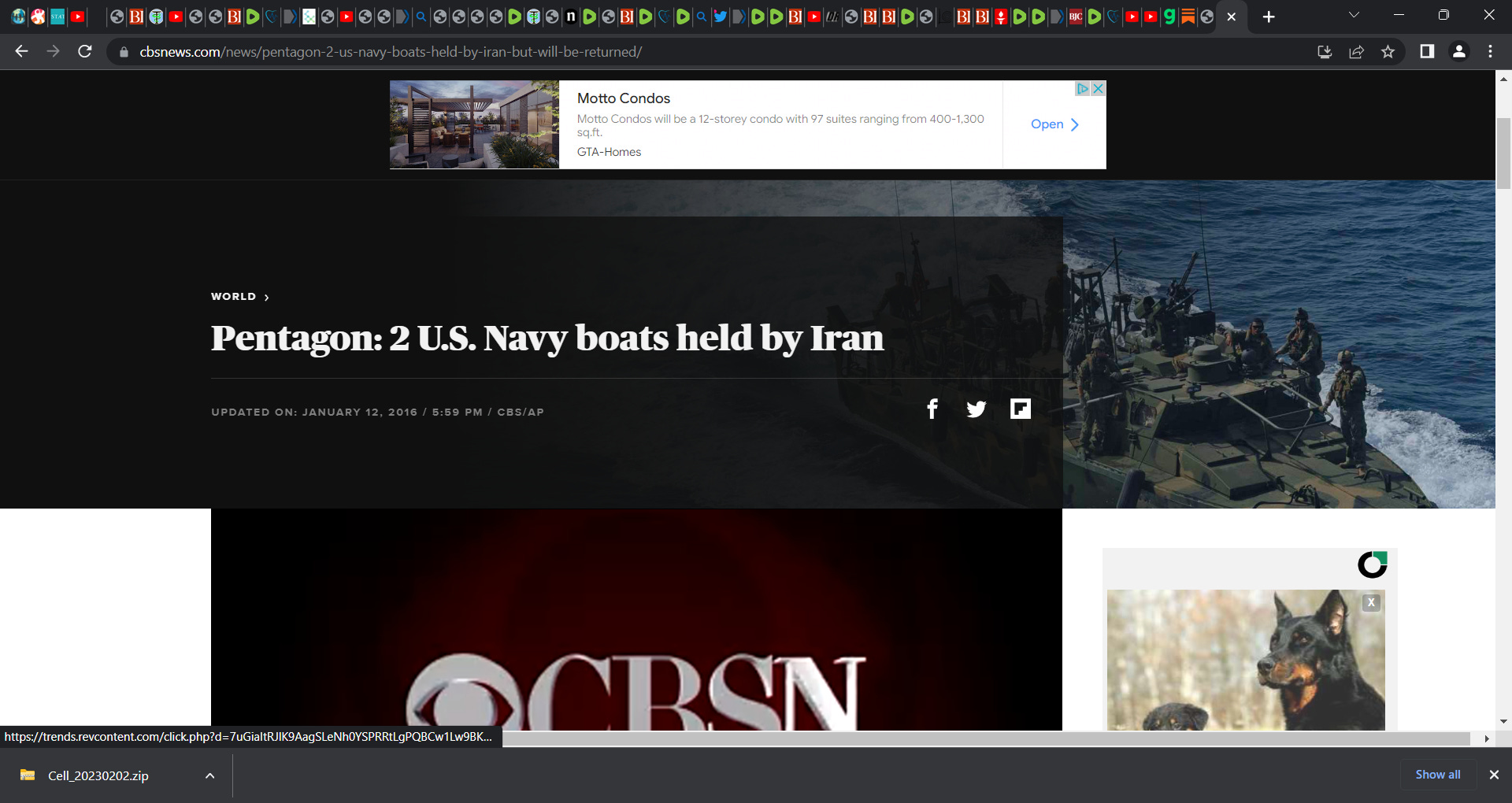1512x803 pixels.
Task: Play the CBSN video player
Action: [x=636, y=620]
